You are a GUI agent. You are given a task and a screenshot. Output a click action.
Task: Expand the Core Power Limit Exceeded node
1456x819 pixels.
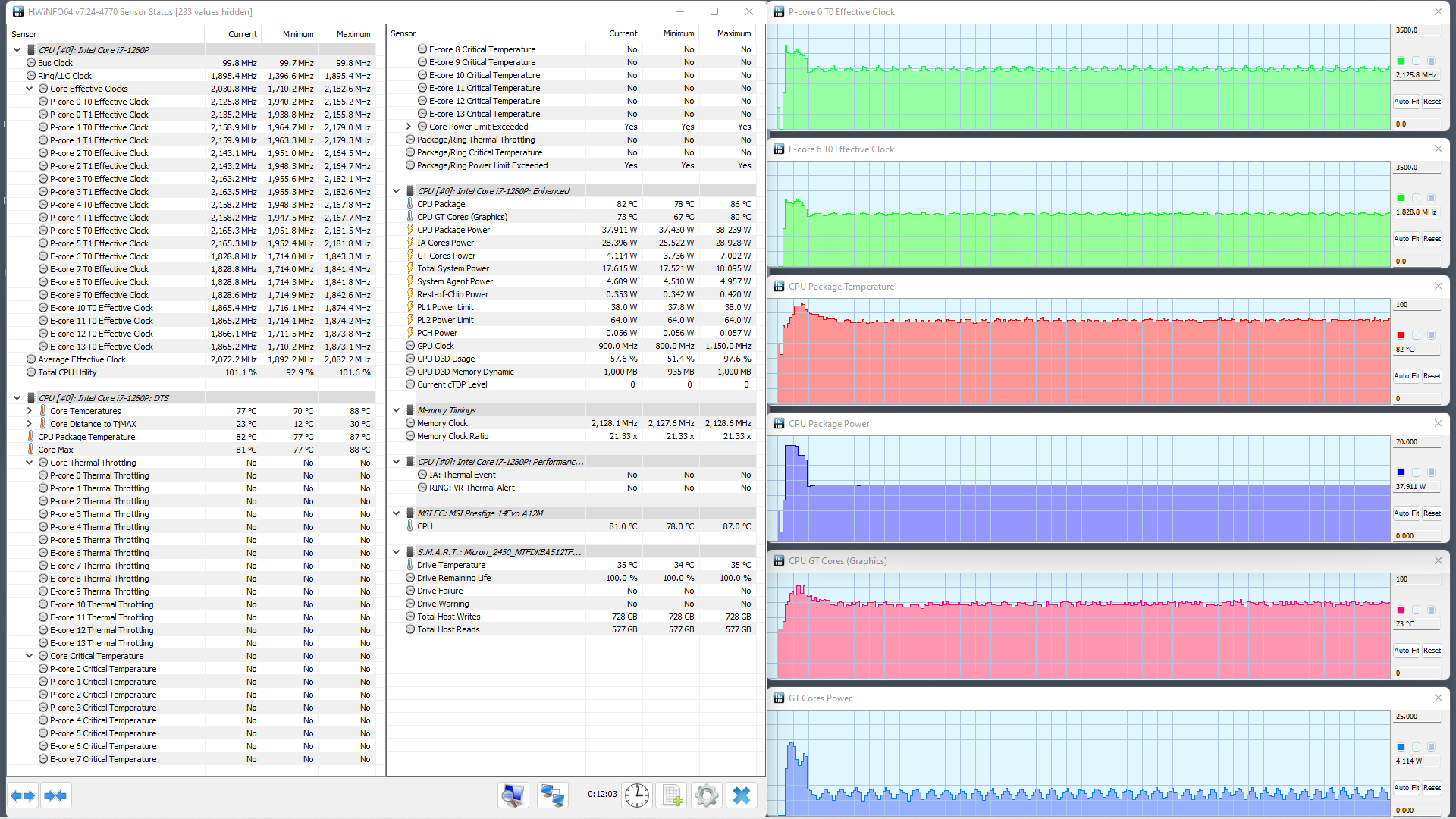[x=409, y=127]
